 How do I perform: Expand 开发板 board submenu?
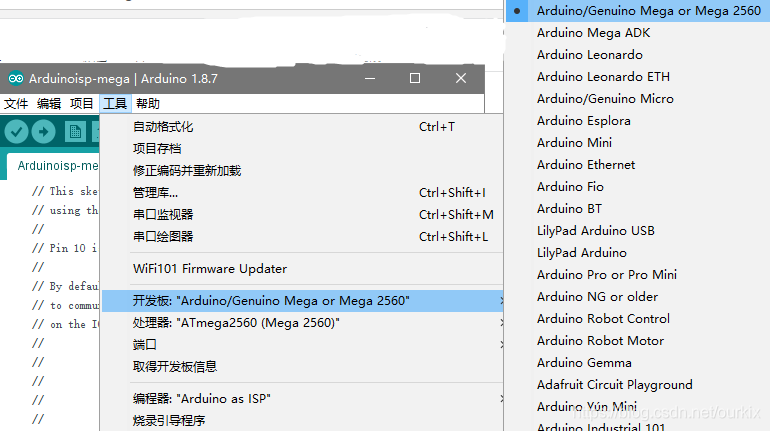pos(302,301)
